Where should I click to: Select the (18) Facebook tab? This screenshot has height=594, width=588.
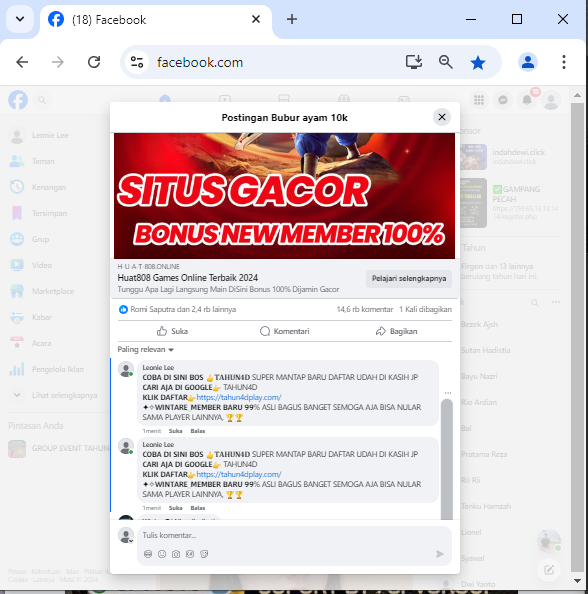pyautogui.click(x=155, y=20)
